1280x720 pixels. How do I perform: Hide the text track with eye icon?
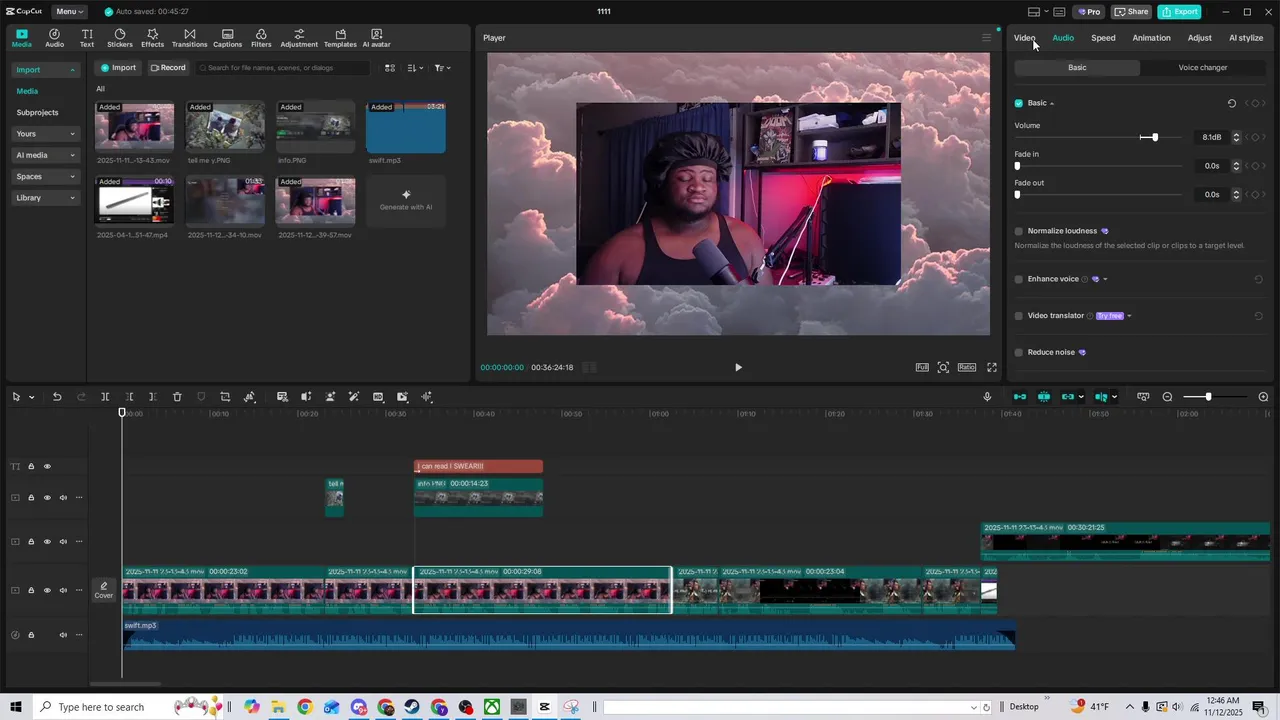[x=47, y=466]
